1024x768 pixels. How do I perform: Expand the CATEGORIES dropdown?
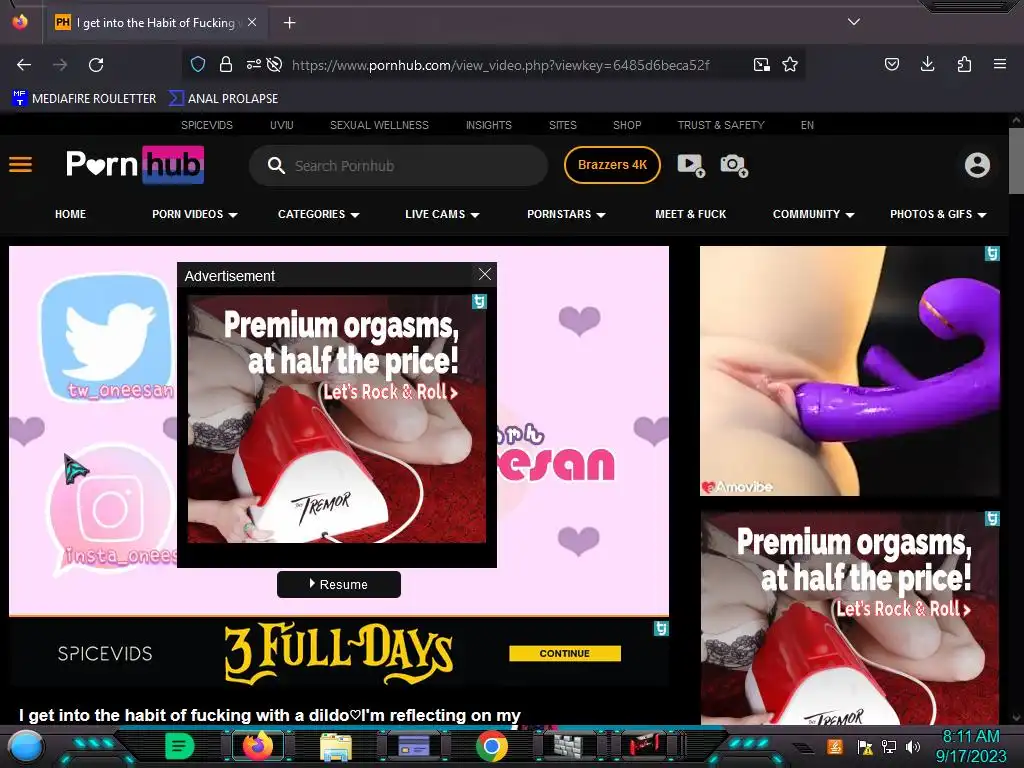319,214
